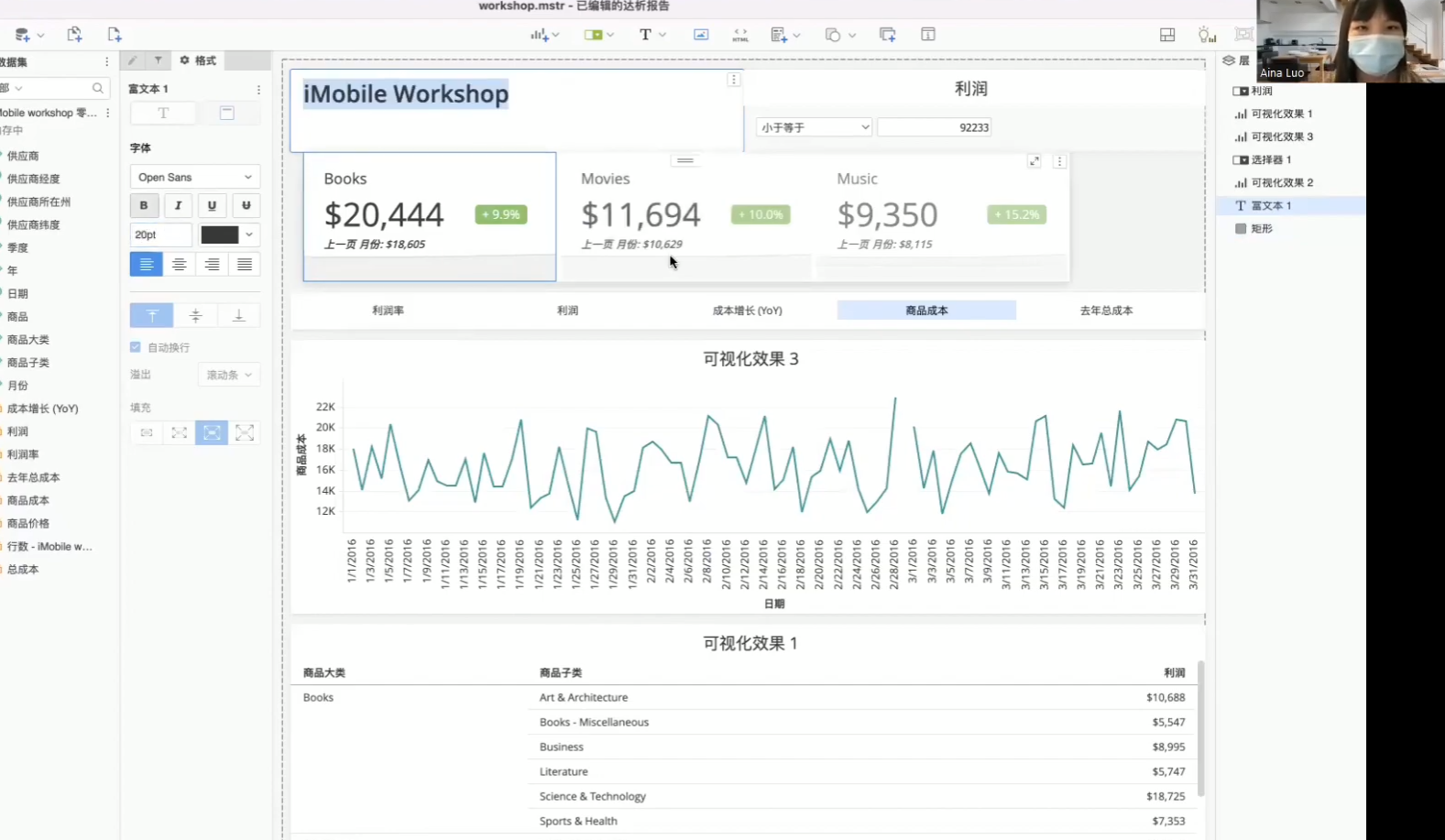Click the insert image toolbar icon
The width and height of the screenshot is (1445, 840).
click(701, 35)
